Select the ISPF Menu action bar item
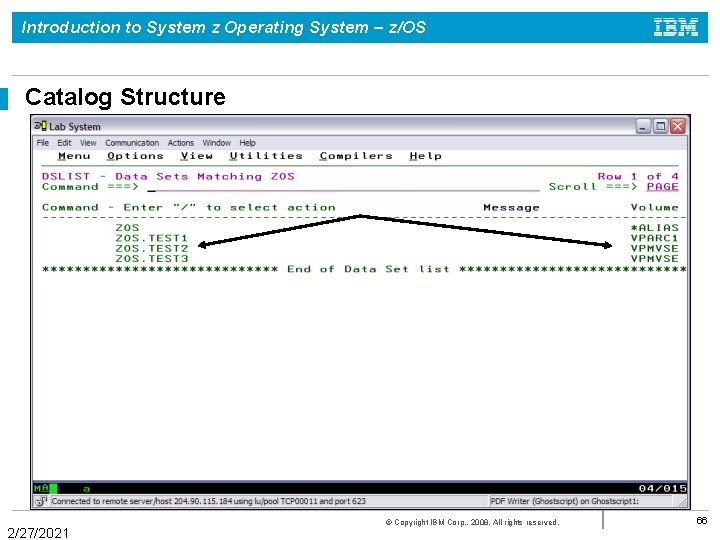 point(74,156)
